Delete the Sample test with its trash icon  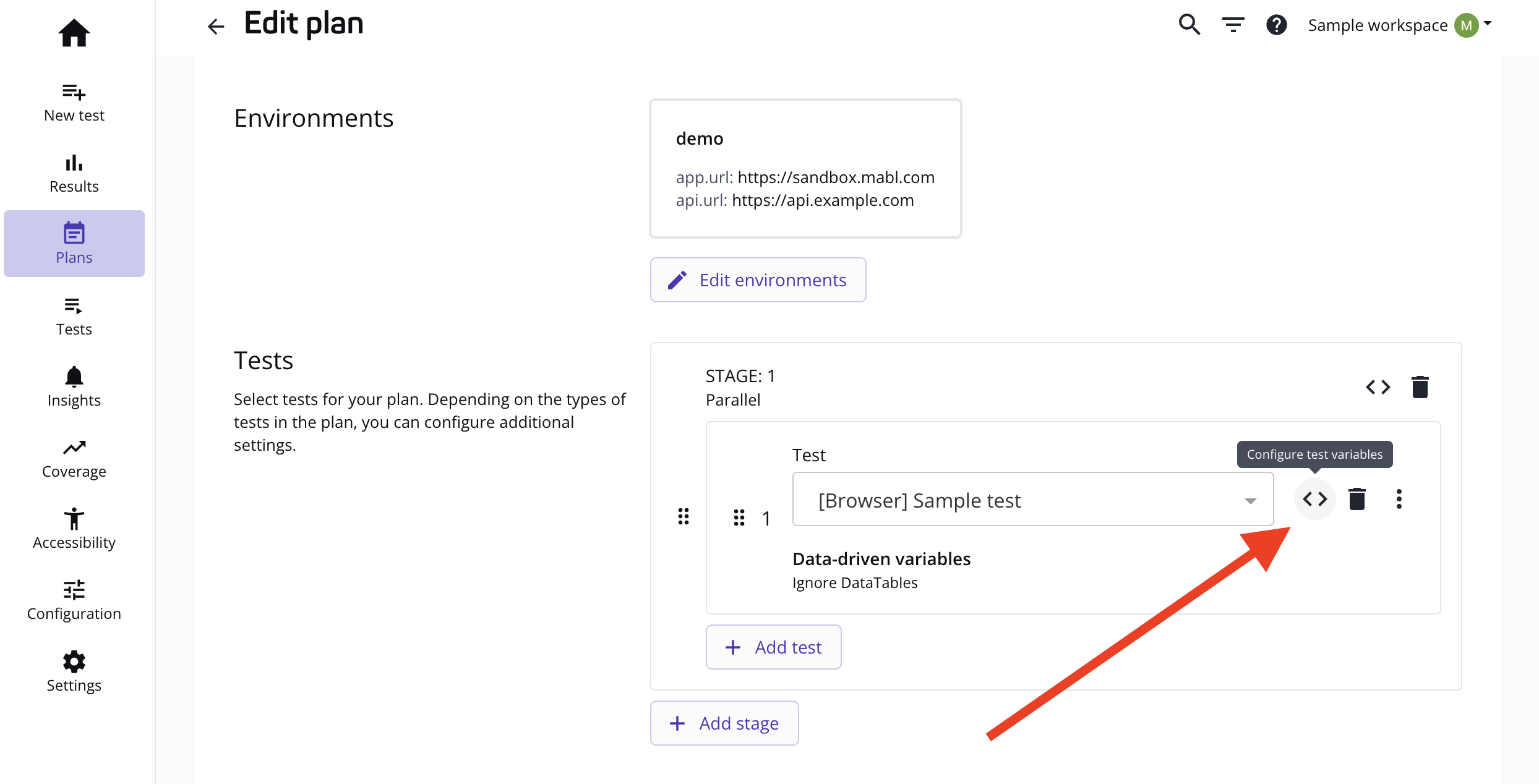(x=1357, y=499)
